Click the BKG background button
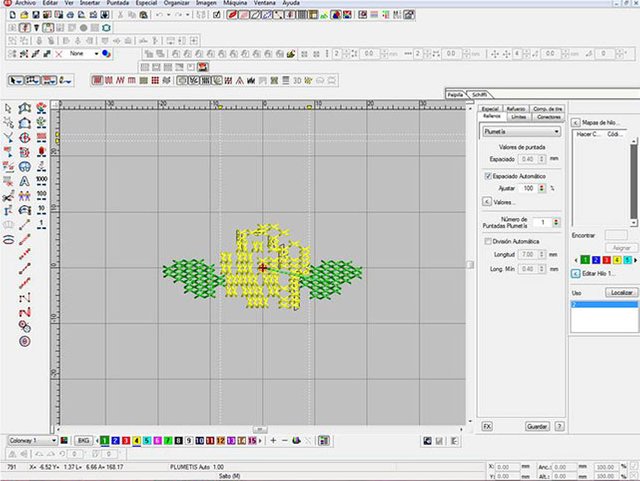Viewport: 640px width, 481px height. click(83, 441)
